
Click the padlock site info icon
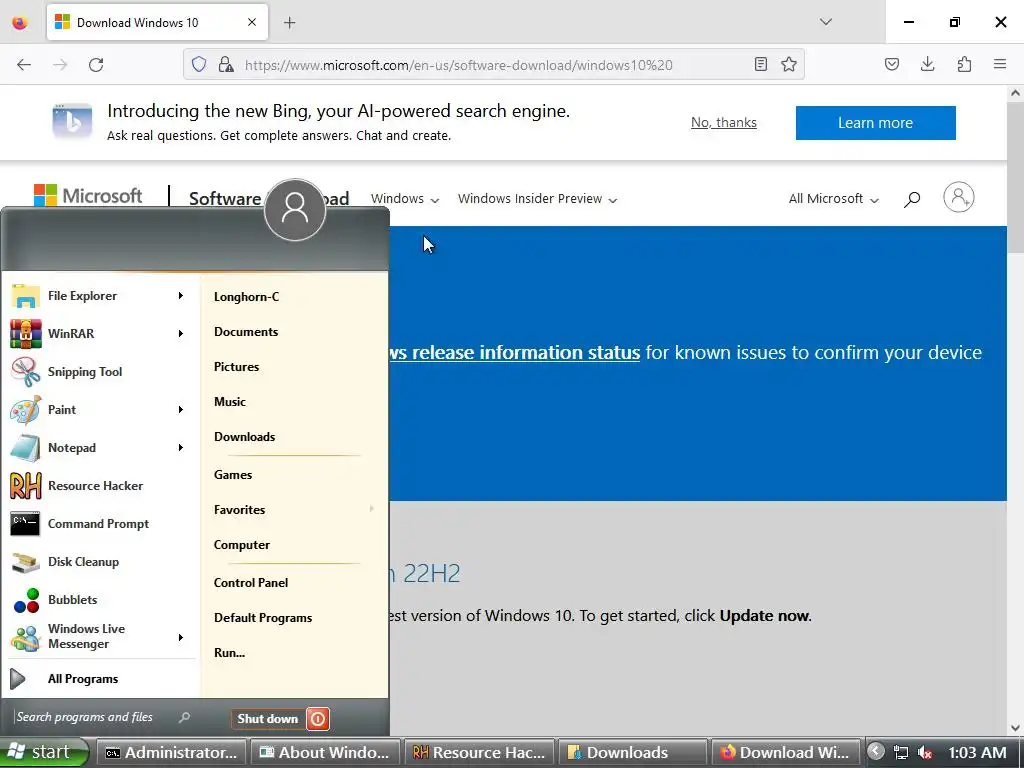pyautogui.click(x=226, y=65)
